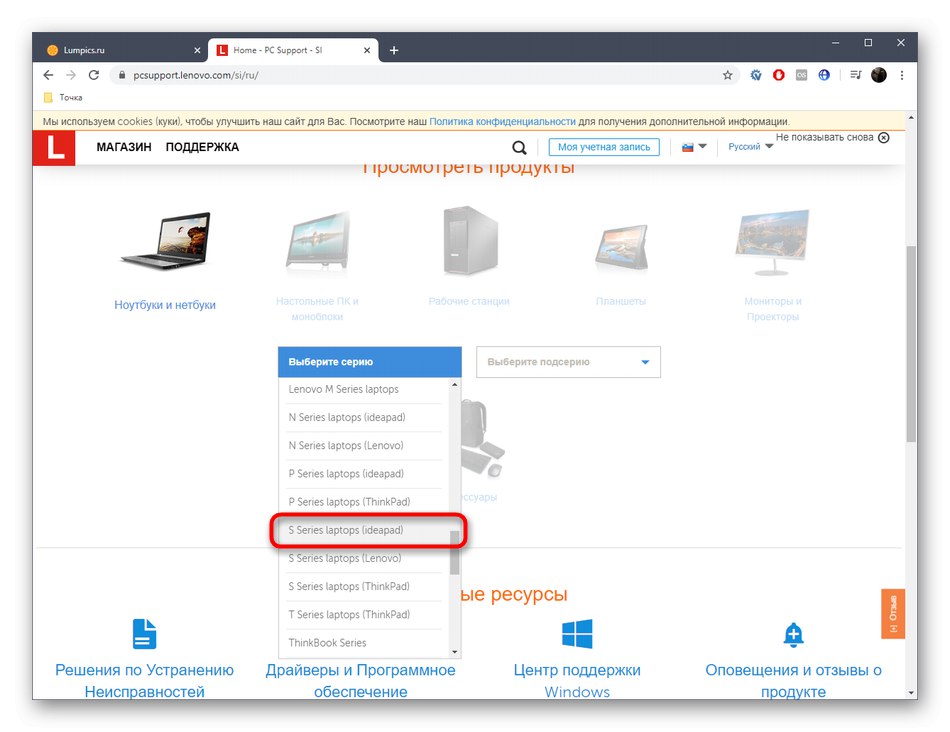The width and height of the screenshot is (950, 732).
Task: Choose P Series laptops (ThinkPad)
Action: (364, 502)
